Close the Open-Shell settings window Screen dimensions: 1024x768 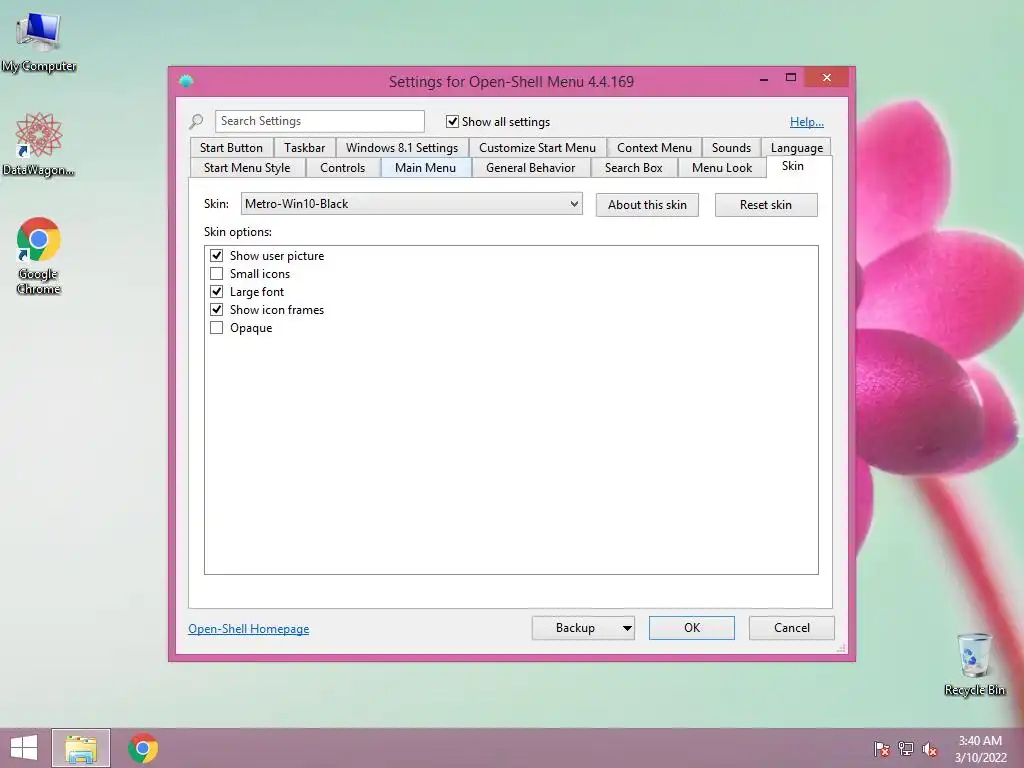pyautogui.click(x=827, y=78)
